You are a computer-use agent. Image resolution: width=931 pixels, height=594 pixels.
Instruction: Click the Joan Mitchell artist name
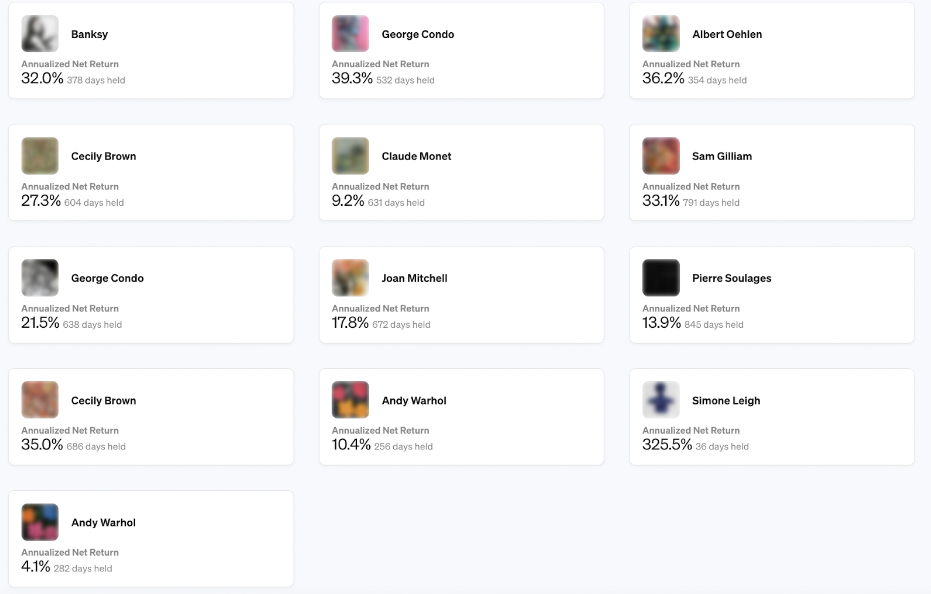[x=414, y=278]
